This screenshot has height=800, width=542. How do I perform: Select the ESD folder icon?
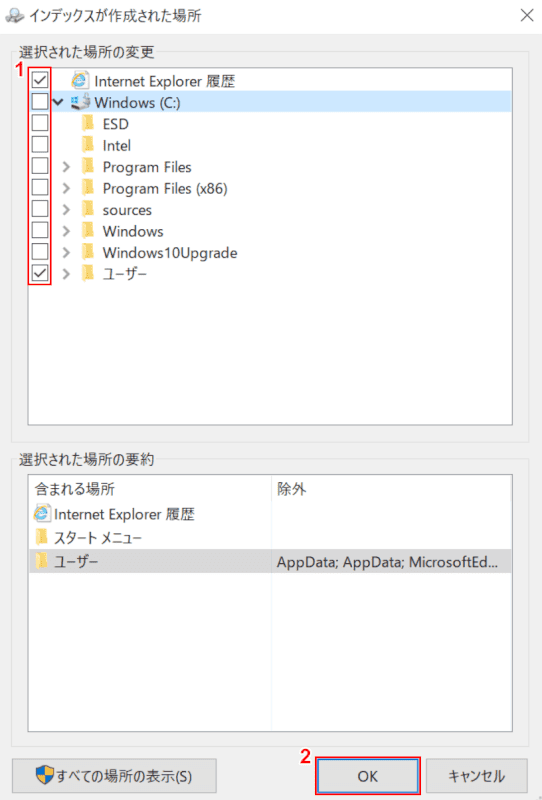coord(89,123)
